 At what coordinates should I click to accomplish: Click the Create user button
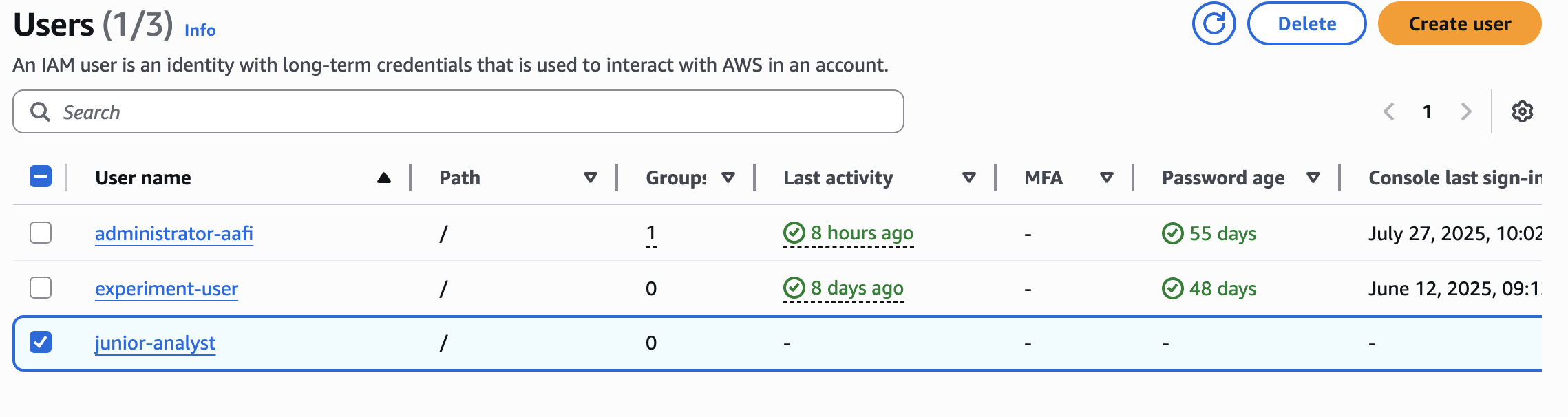pyautogui.click(x=1459, y=24)
